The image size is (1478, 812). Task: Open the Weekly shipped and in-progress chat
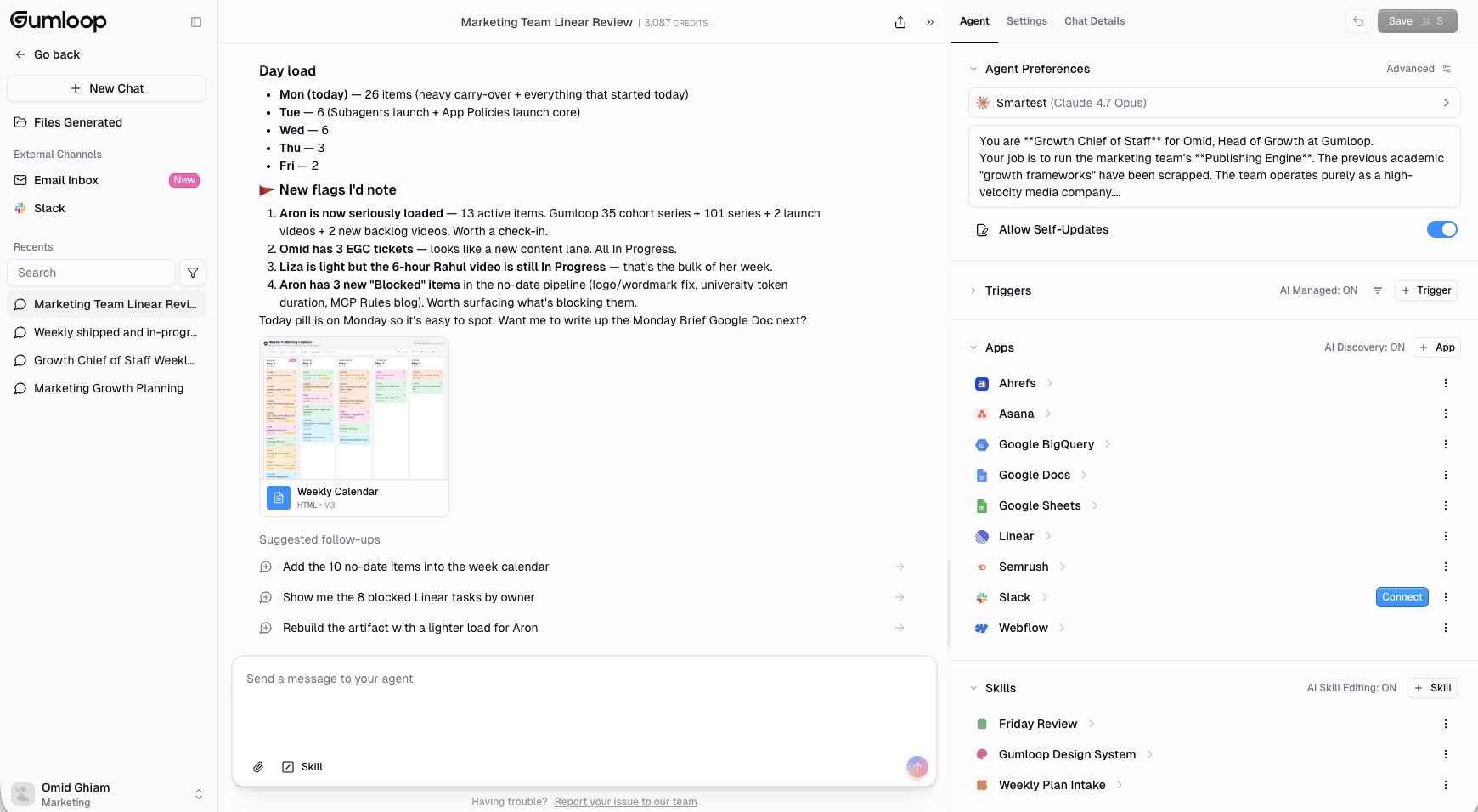click(107, 332)
